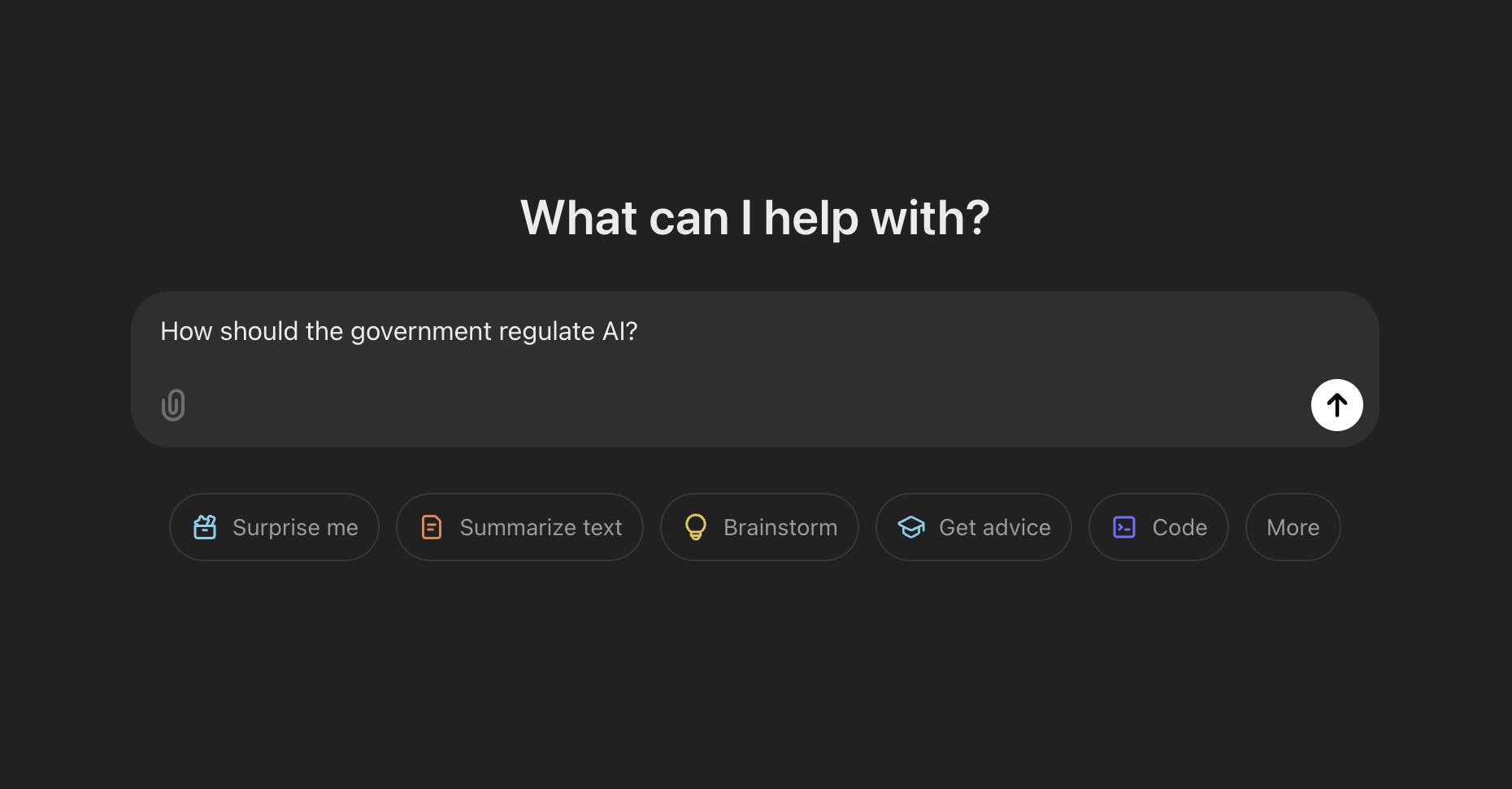1512x789 pixels.
Task: Select the Summarize text suggestion
Action: [x=519, y=527]
